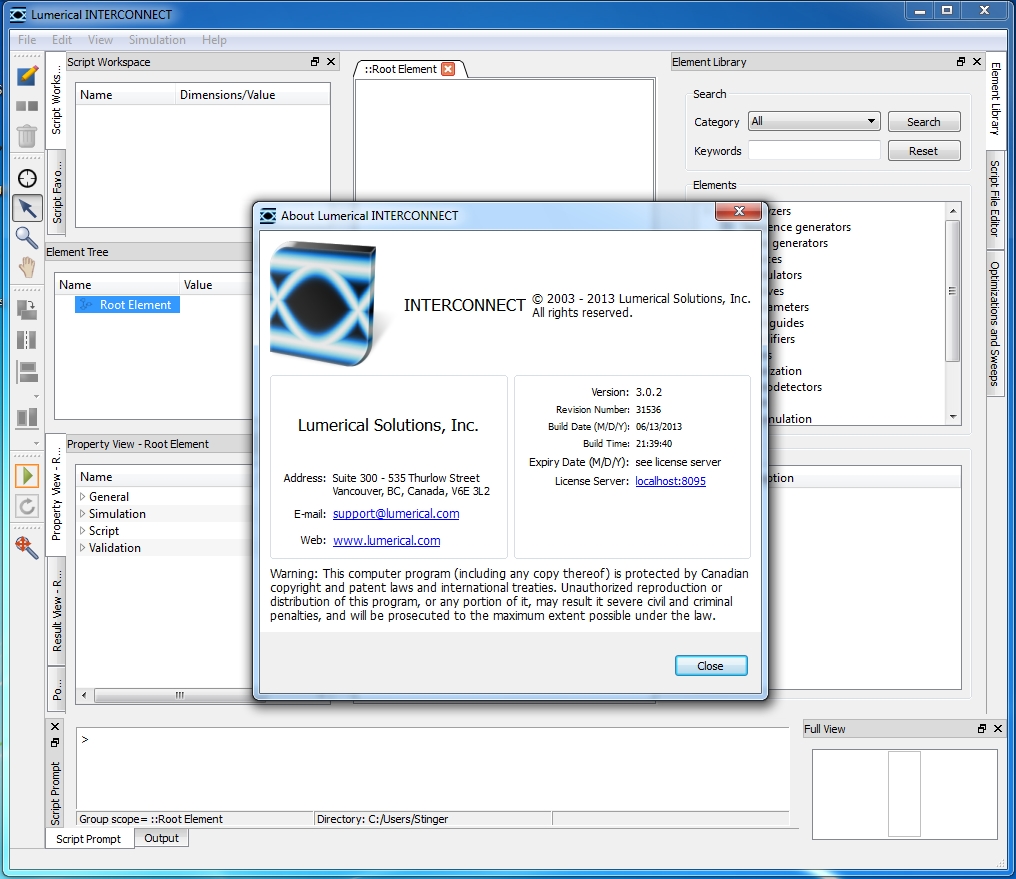
Task: Click the align bottom distribute icon
Action: [x=27, y=417]
